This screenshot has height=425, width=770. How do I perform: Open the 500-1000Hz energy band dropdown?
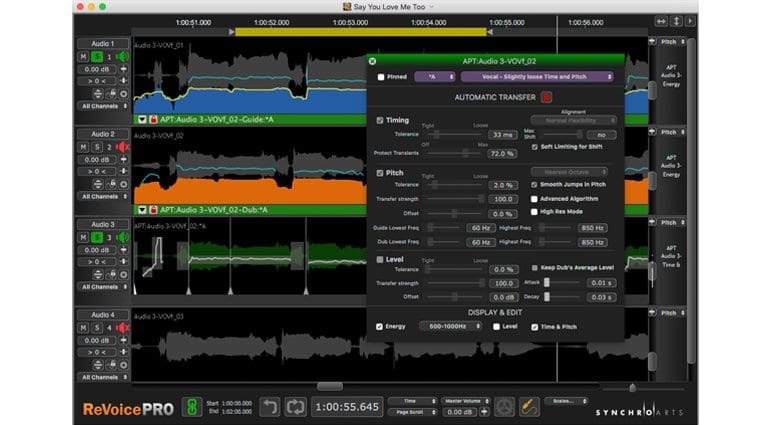click(451, 326)
